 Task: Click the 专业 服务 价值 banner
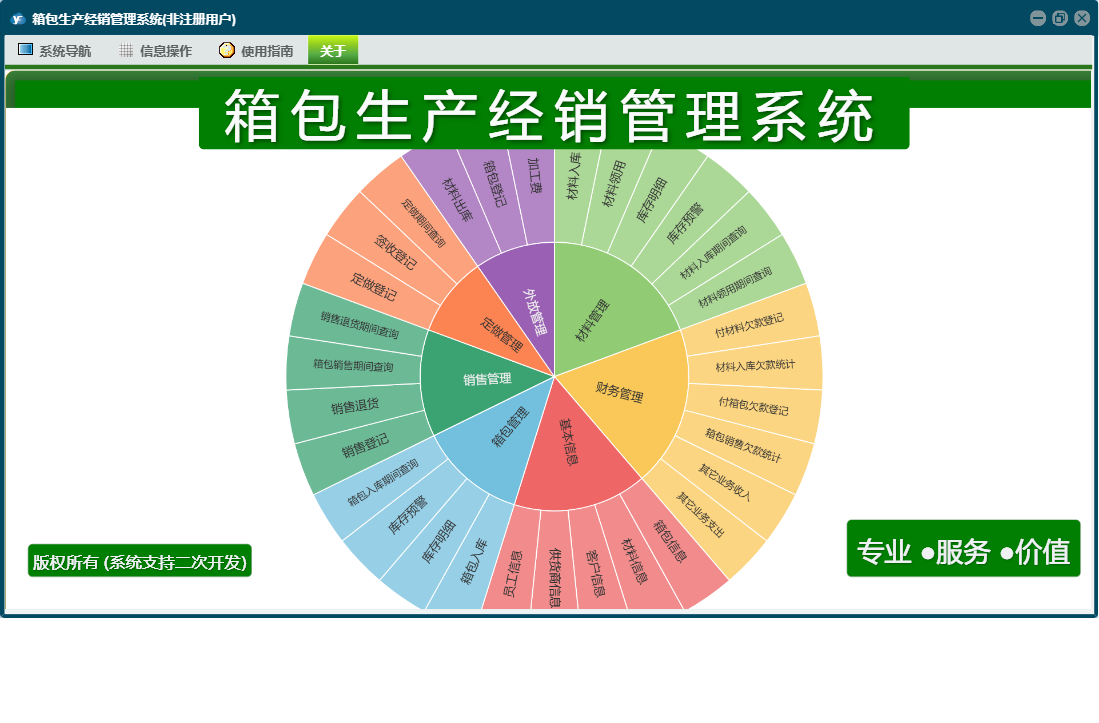[963, 549]
